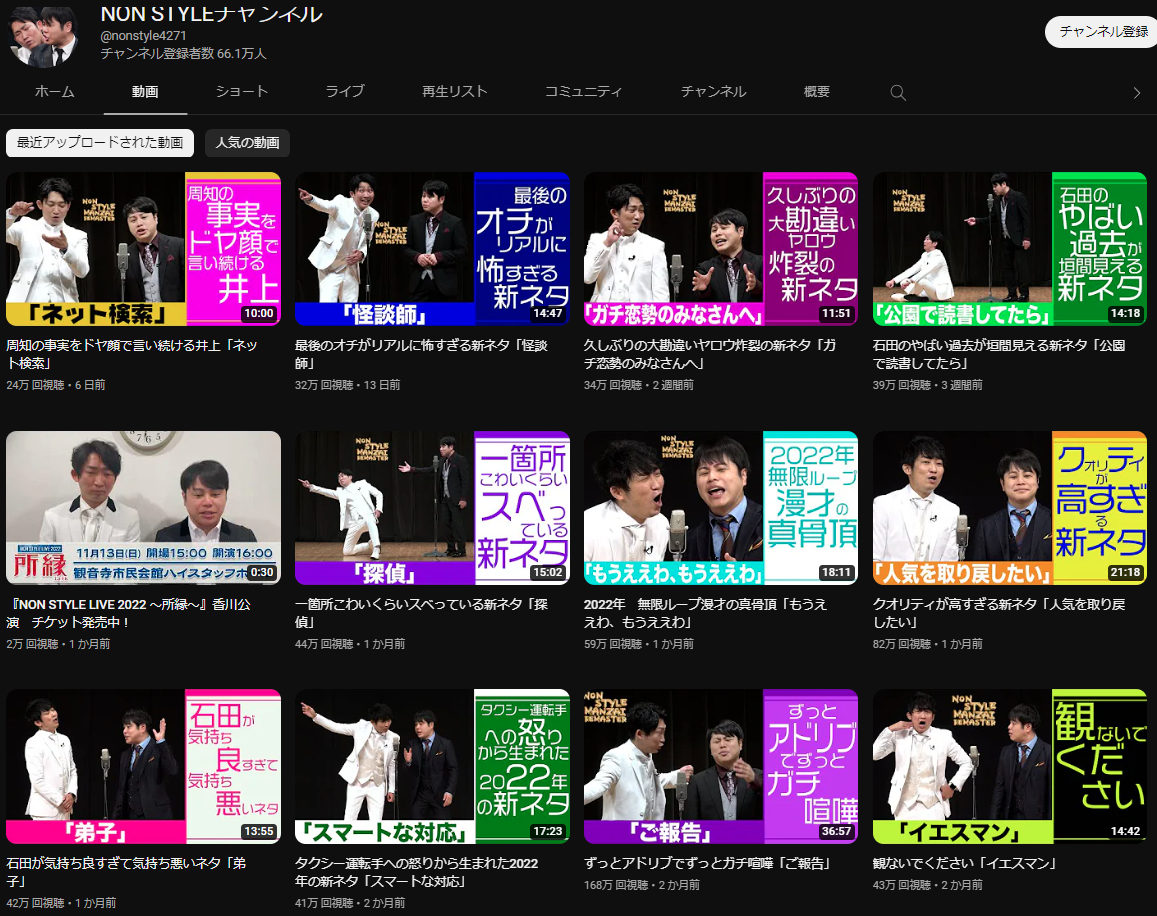This screenshot has height=916, width=1157.
Task: Open the 「ネット検索」 video thumbnail
Action: tap(143, 249)
